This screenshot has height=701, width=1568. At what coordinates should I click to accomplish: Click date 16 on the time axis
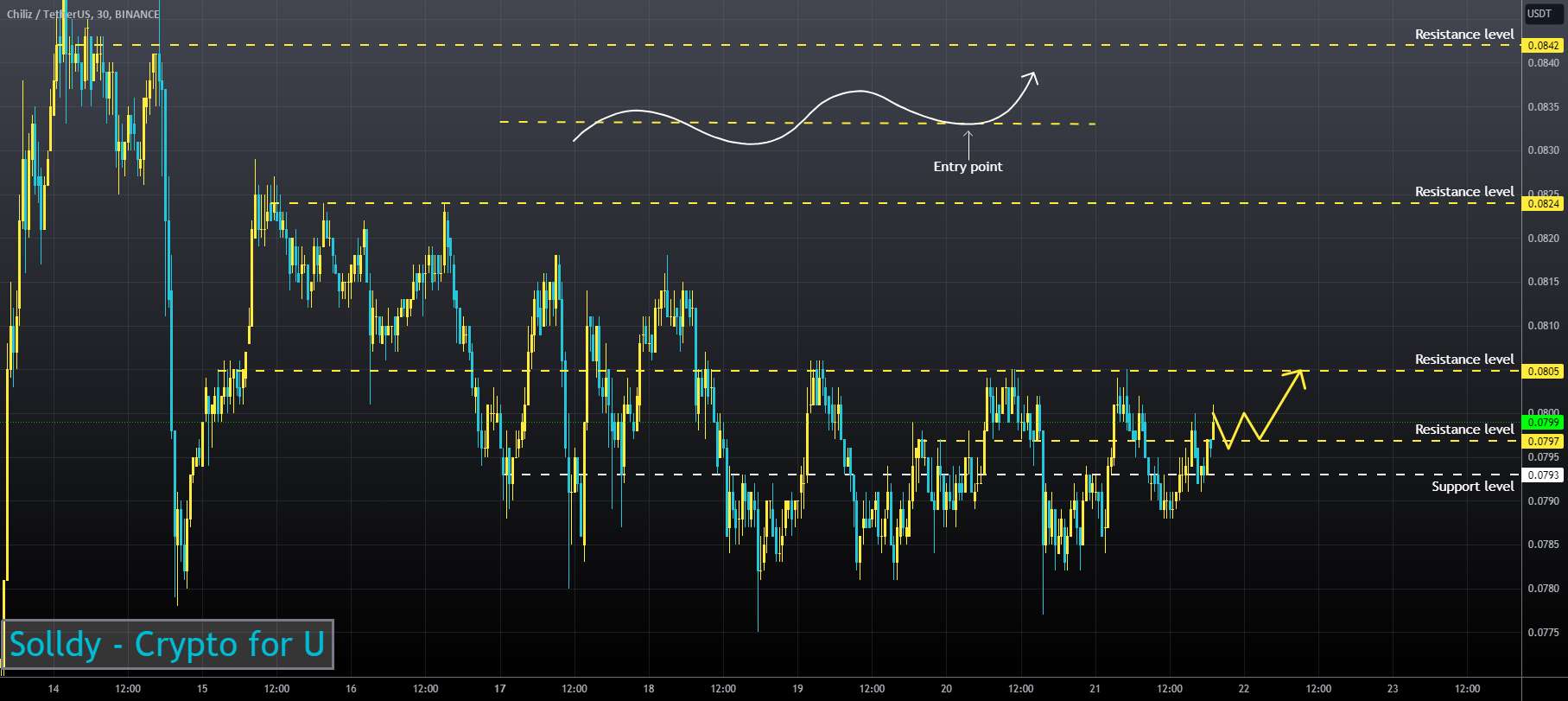pos(351,689)
